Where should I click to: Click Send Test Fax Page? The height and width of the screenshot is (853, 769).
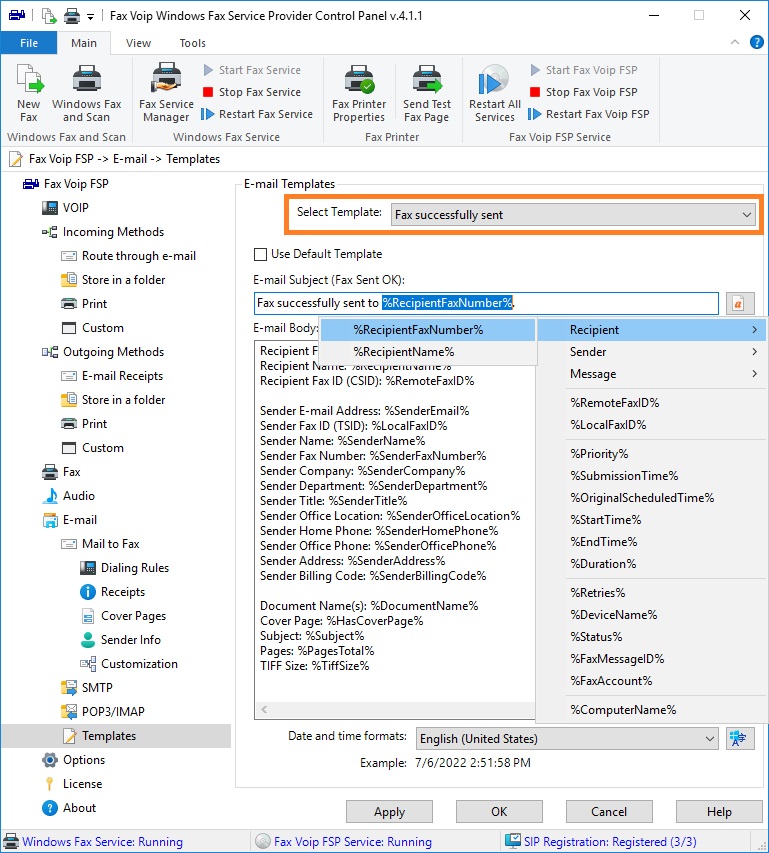(427, 92)
